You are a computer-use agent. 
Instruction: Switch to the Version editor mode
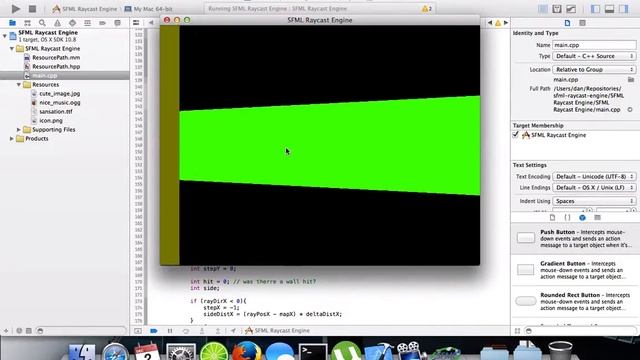(571, 9)
